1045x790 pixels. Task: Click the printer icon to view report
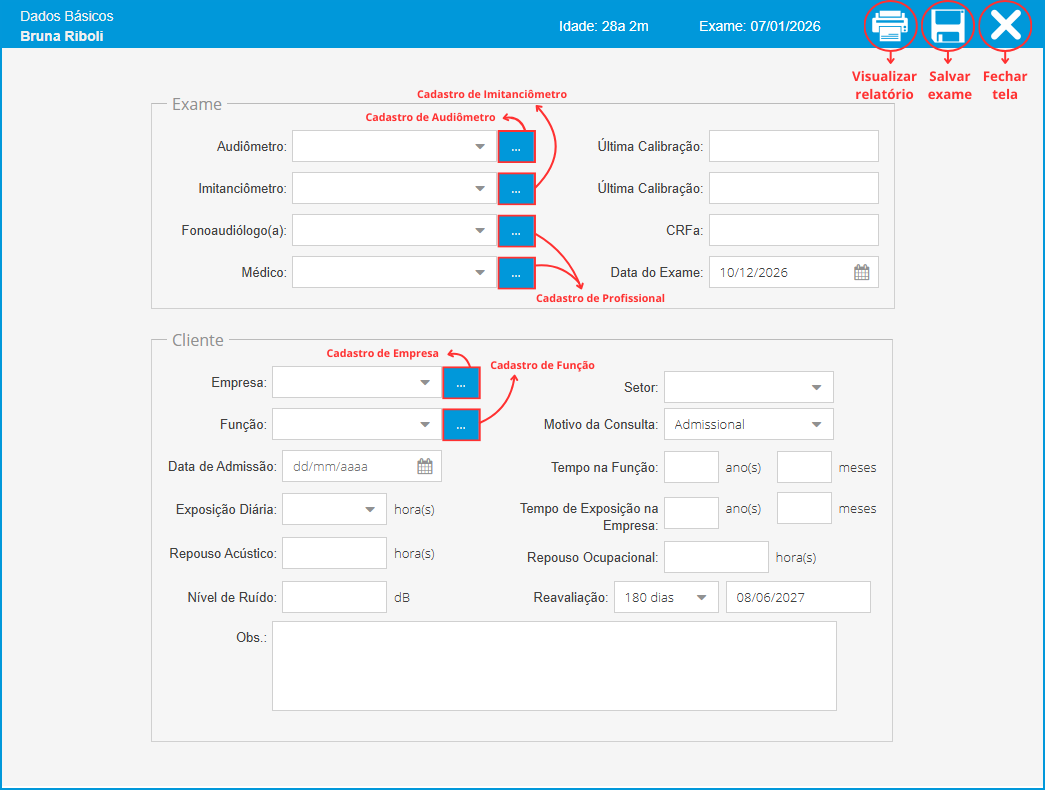click(889, 26)
